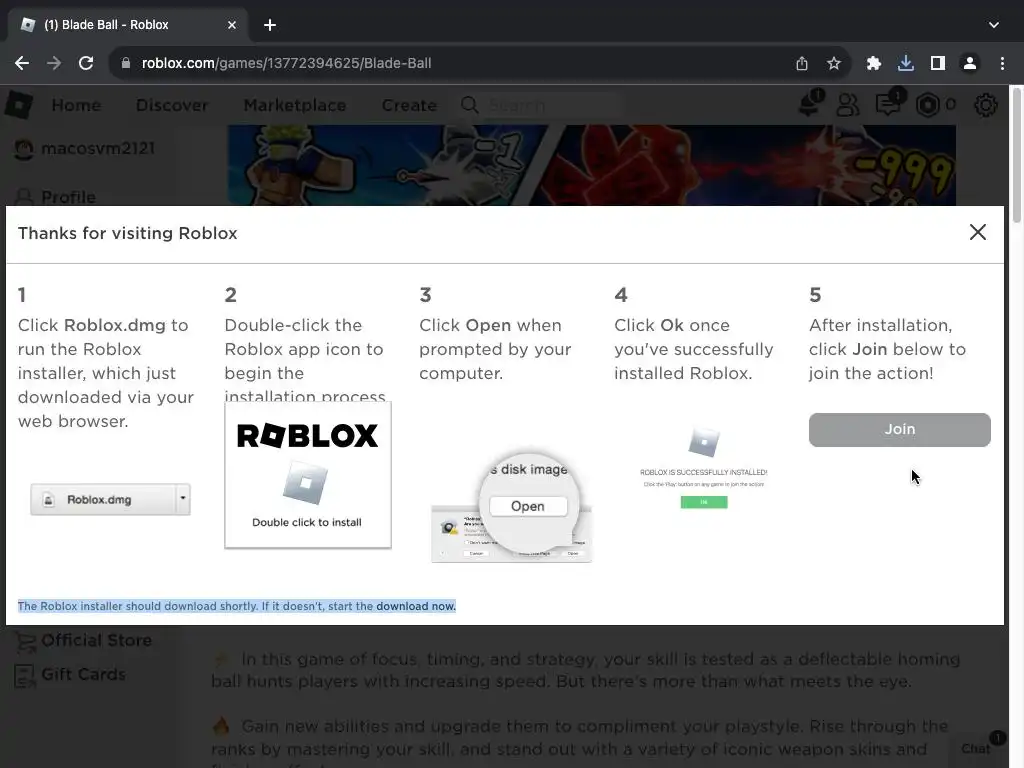The width and height of the screenshot is (1024, 768).
Task: Open a new browser tab
Action: click(x=270, y=25)
